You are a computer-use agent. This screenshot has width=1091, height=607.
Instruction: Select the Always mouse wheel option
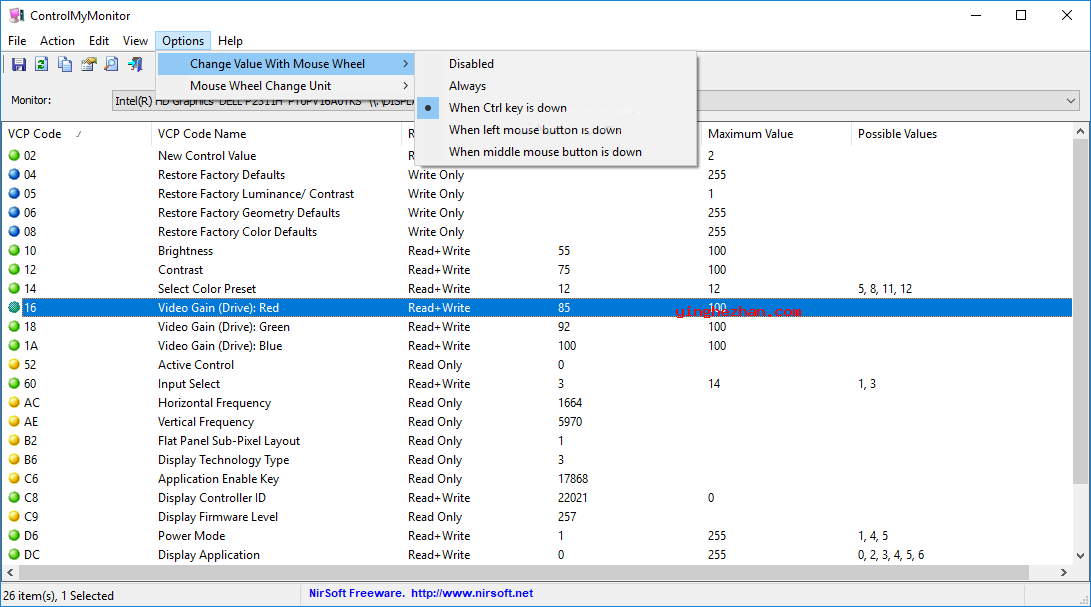tap(556, 86)
